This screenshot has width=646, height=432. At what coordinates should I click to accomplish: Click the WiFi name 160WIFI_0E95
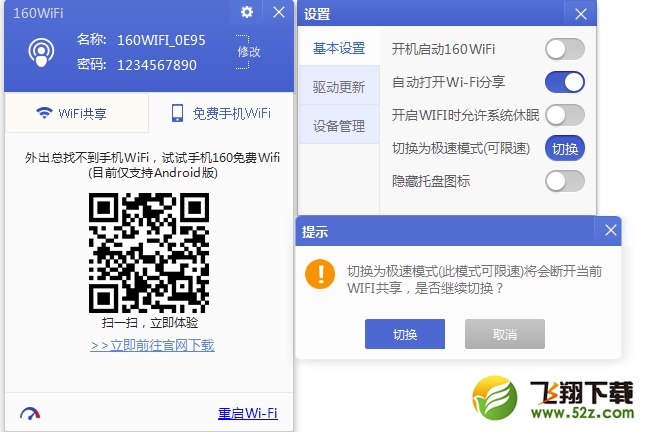161,40
